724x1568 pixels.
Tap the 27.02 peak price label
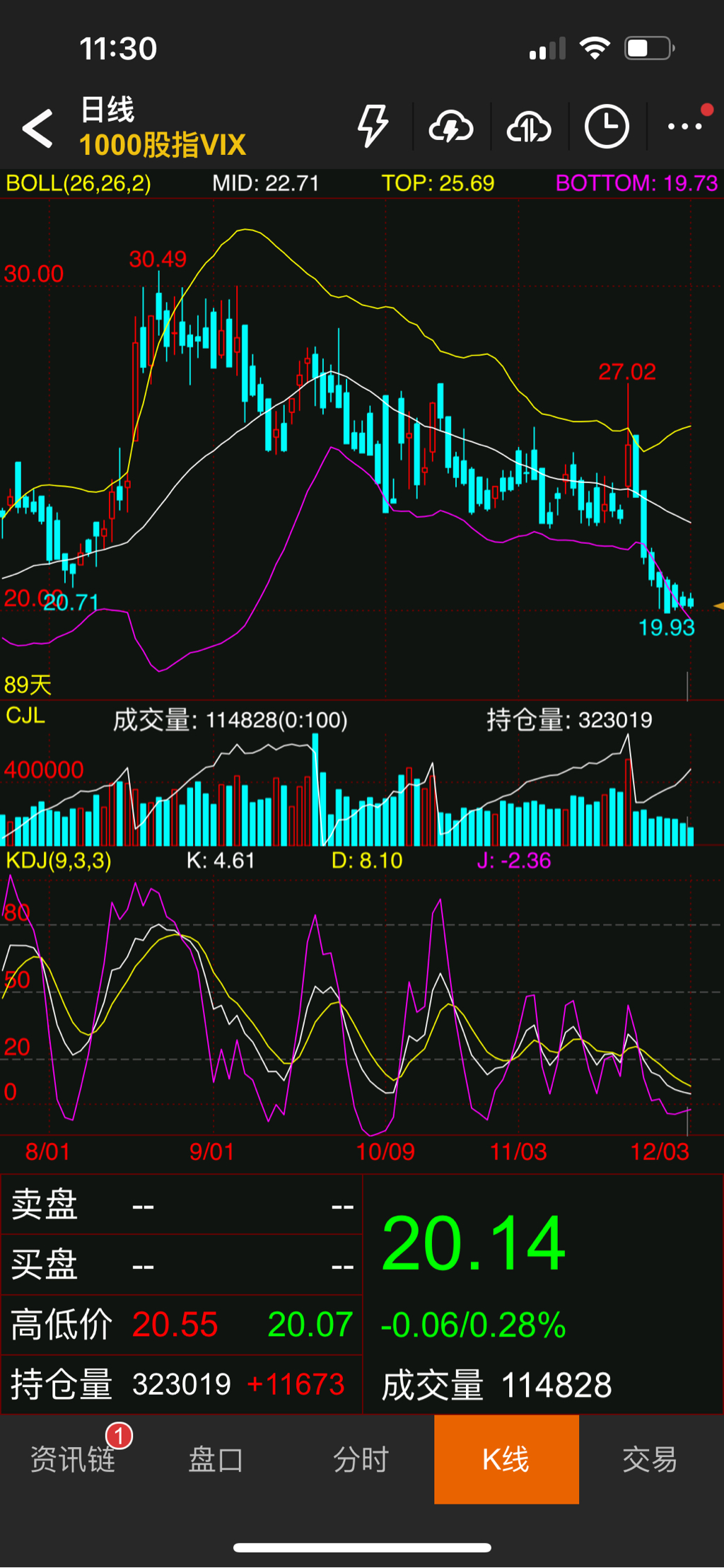(x=627, y=372)
